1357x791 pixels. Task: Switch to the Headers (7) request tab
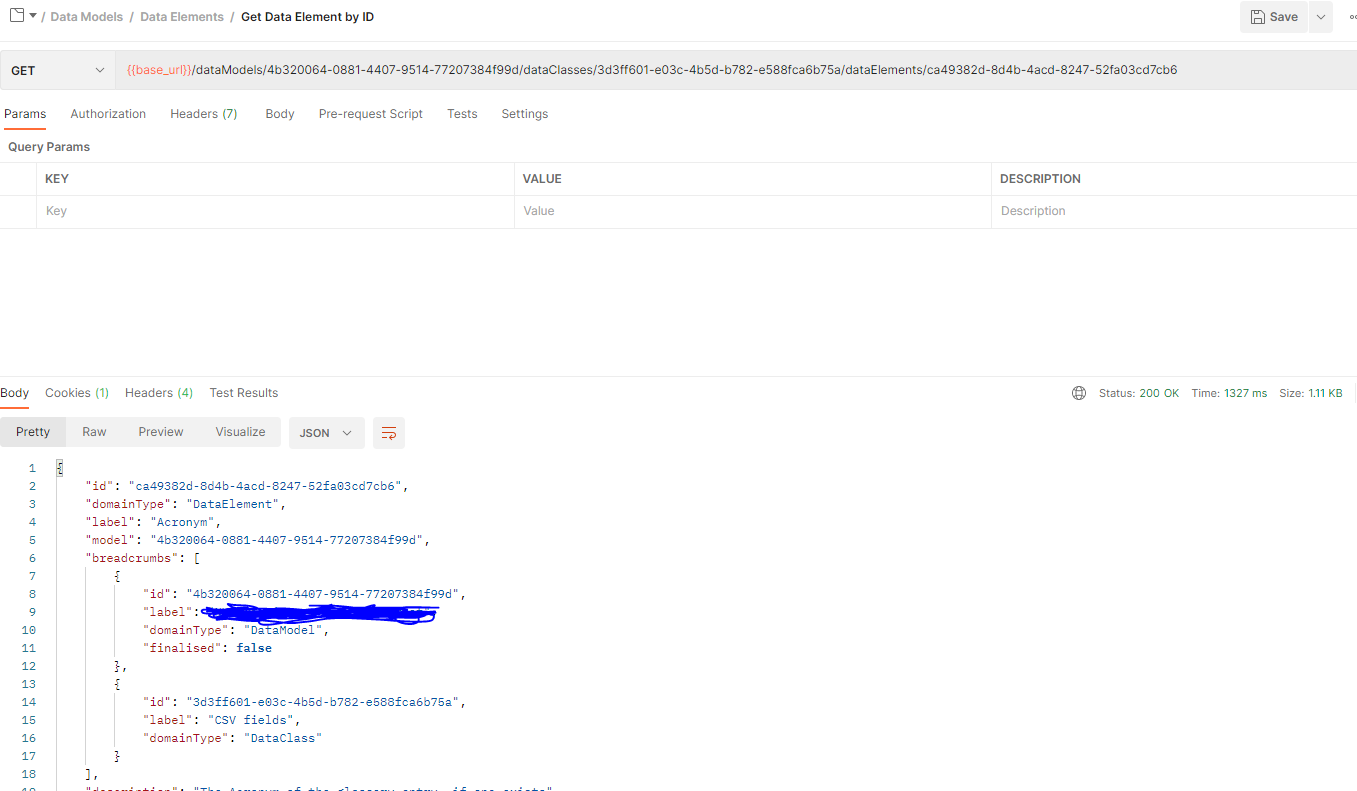click(x=203, y=113)
